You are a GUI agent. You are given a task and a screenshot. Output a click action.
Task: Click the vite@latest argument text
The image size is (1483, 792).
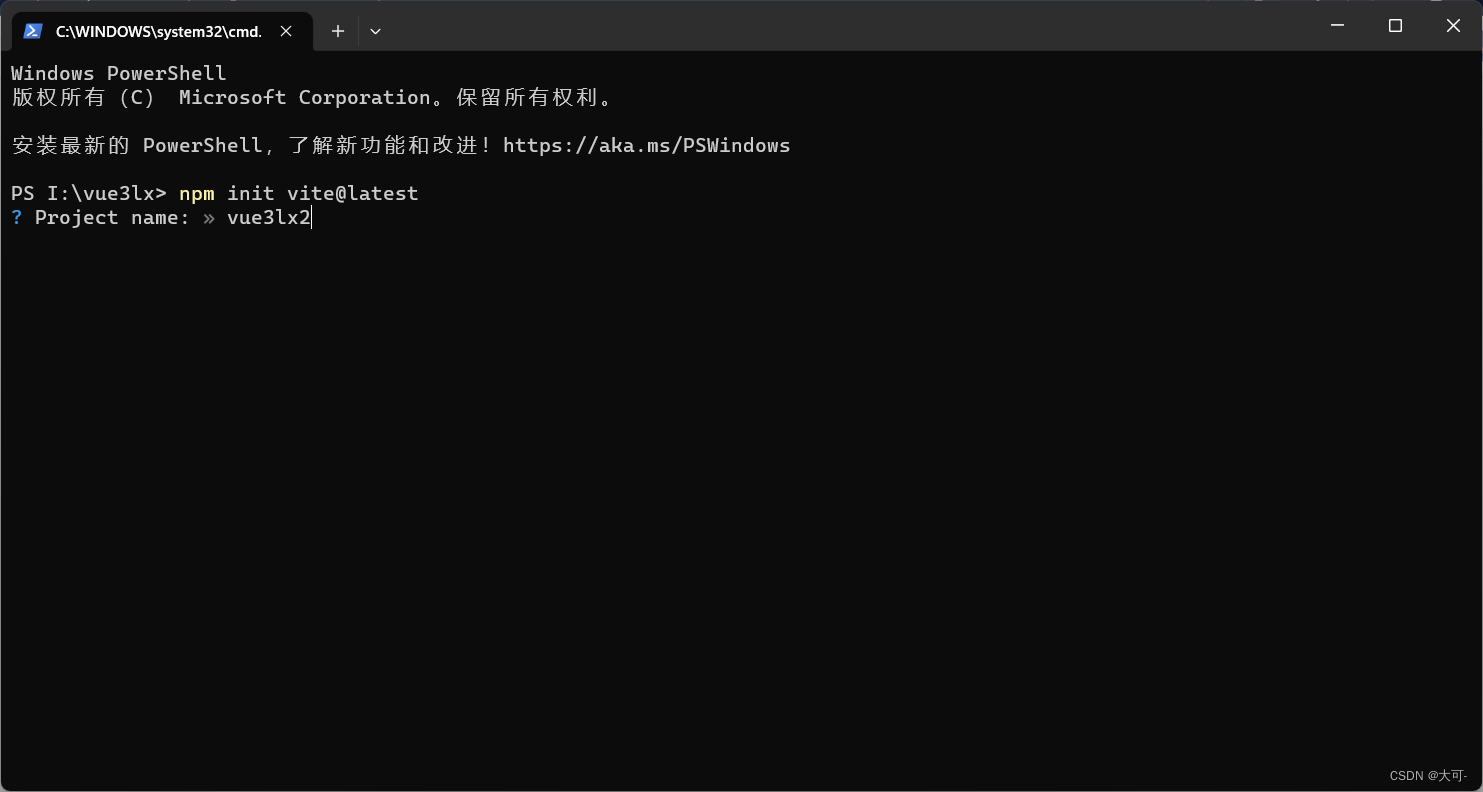pos(353,193)
